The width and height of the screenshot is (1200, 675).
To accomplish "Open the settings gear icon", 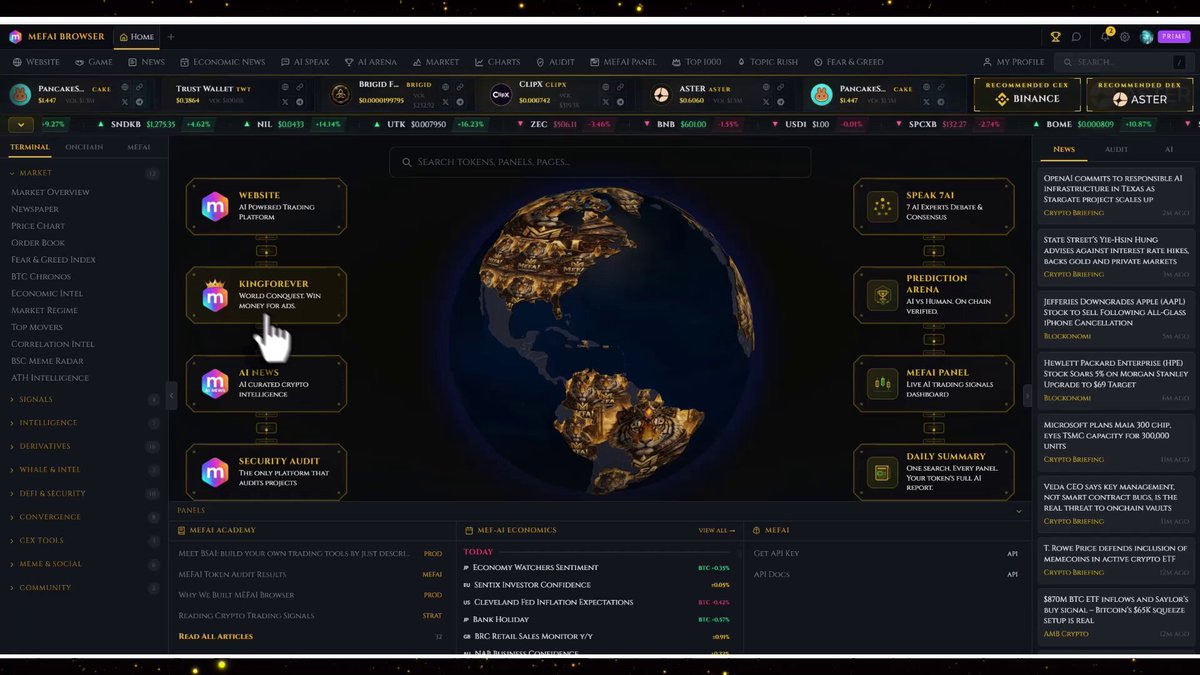I will coord(1125,37).
